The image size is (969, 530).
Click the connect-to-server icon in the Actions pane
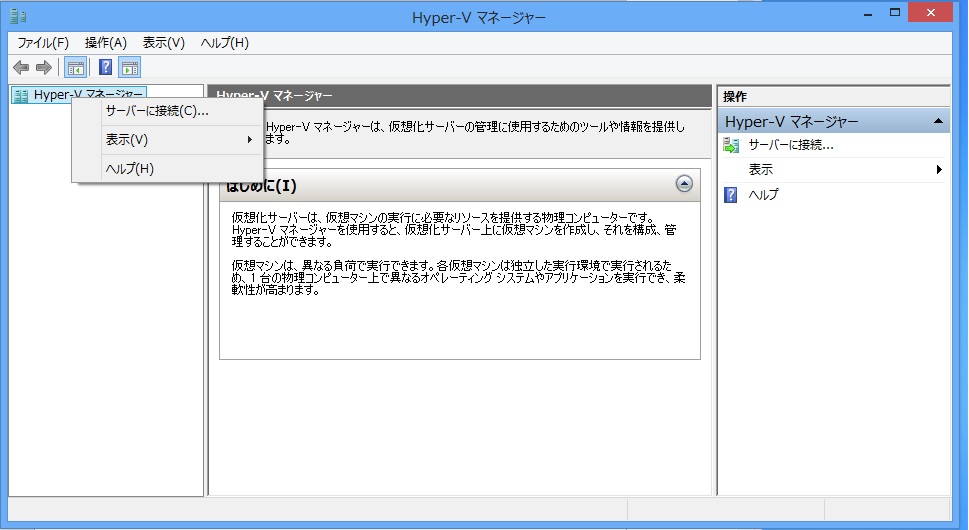[x=731, y=145]
